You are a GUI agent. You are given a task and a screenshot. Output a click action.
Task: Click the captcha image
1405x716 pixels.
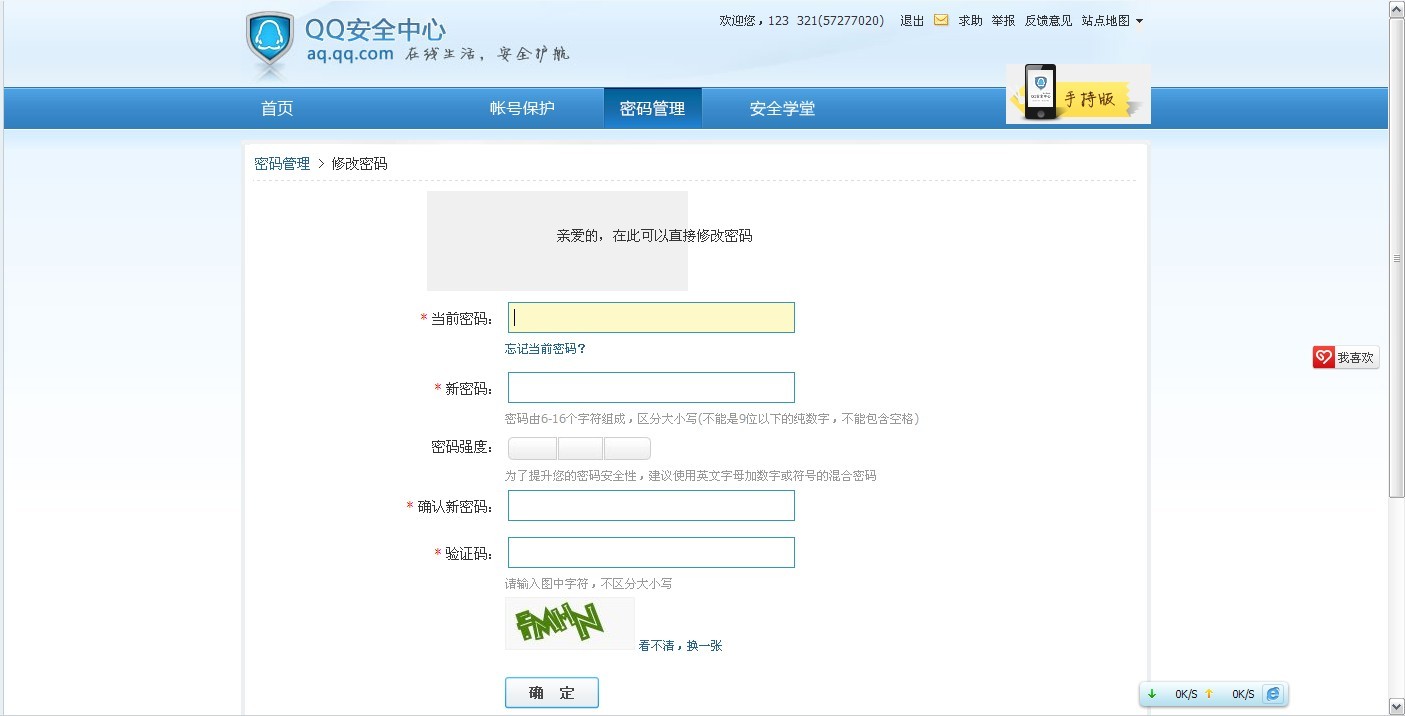point(570,624)
